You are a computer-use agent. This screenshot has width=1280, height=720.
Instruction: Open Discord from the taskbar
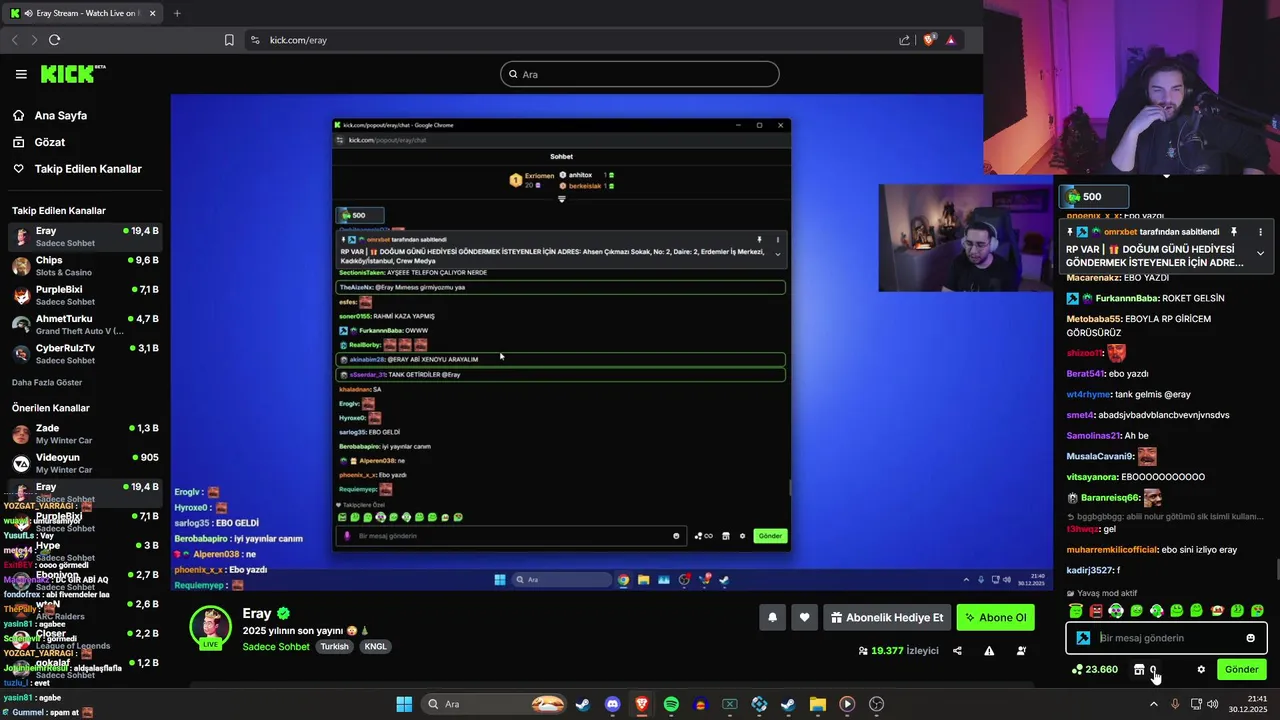612,704
